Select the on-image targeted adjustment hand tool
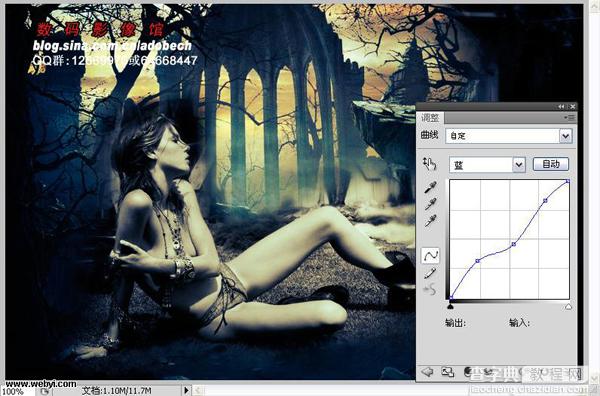Screen dimensions: 600x396 coord(430,164)
